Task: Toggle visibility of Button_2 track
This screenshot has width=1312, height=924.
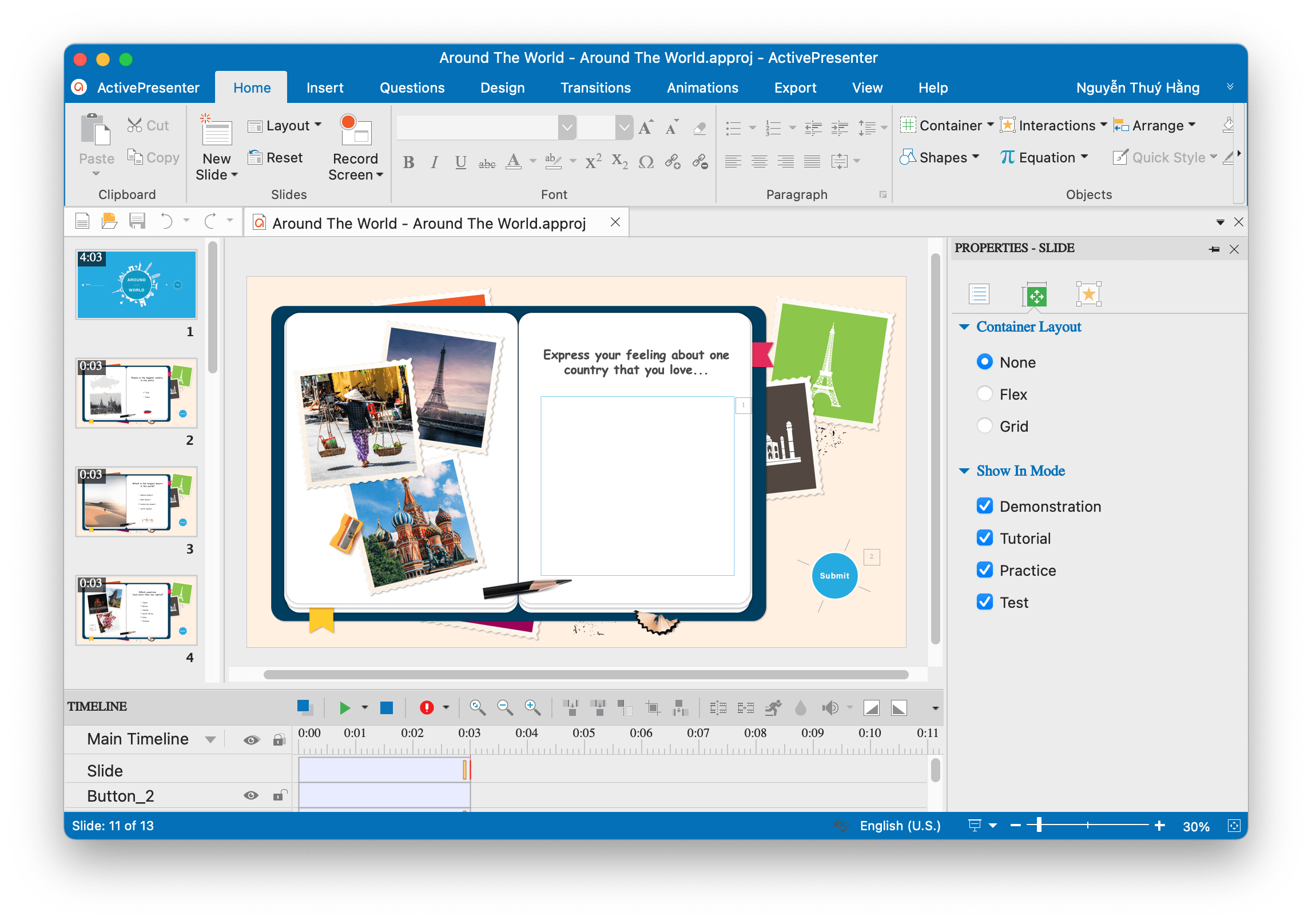Action: click(251, 795)
